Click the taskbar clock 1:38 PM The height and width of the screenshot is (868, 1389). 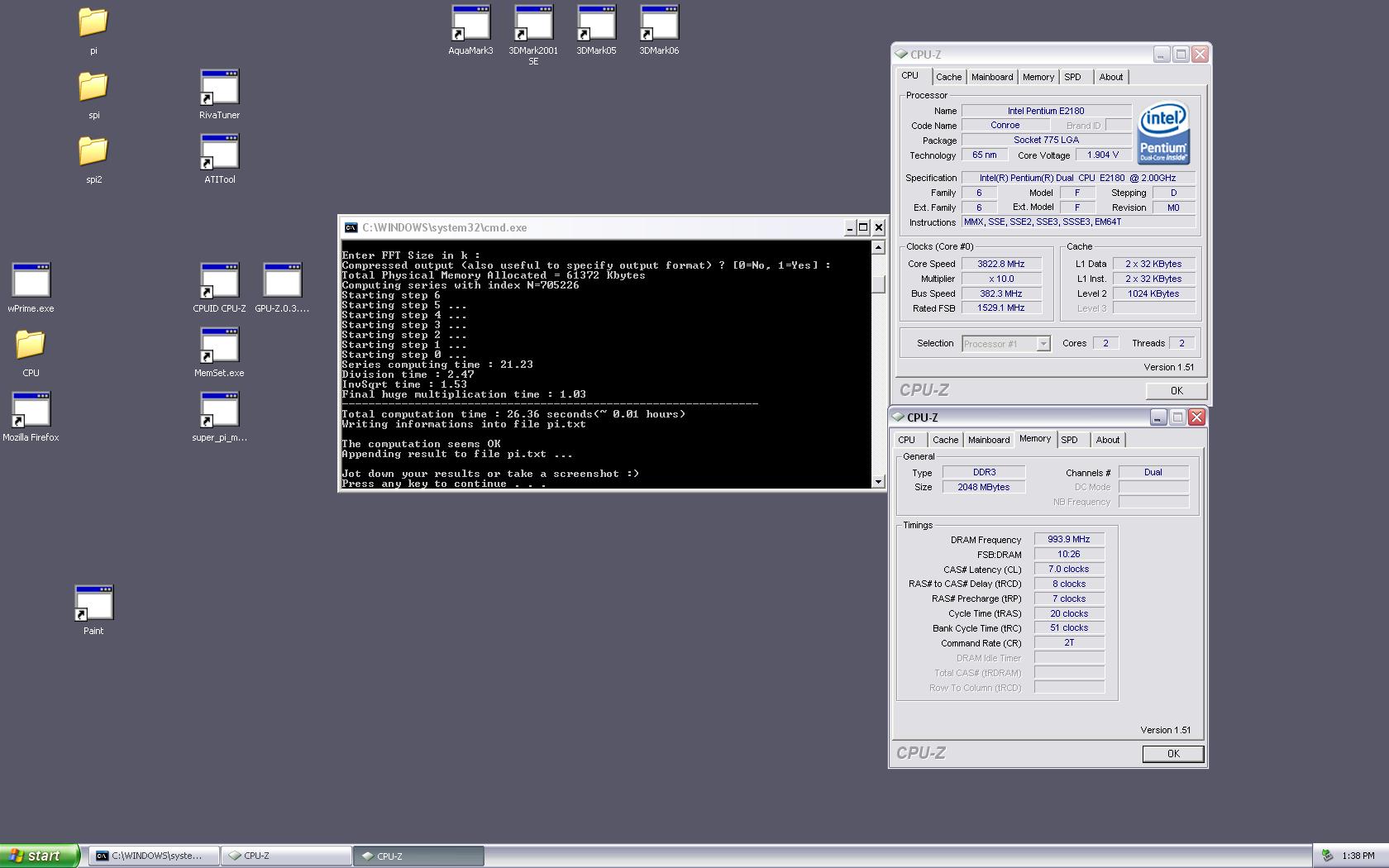coord(1358,856)
